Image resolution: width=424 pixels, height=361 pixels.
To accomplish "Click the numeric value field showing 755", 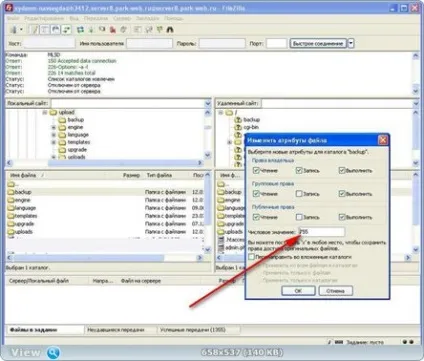I will point(321,232).
